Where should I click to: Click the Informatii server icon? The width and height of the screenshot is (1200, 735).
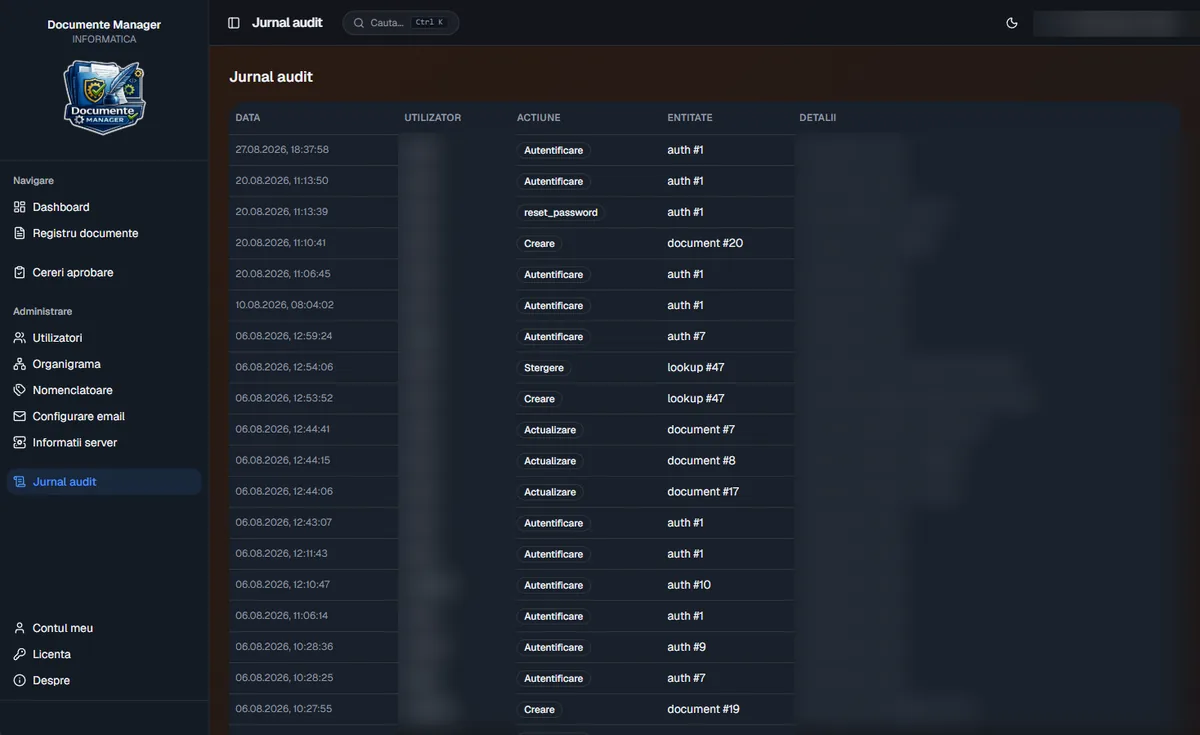coord(20,442)
